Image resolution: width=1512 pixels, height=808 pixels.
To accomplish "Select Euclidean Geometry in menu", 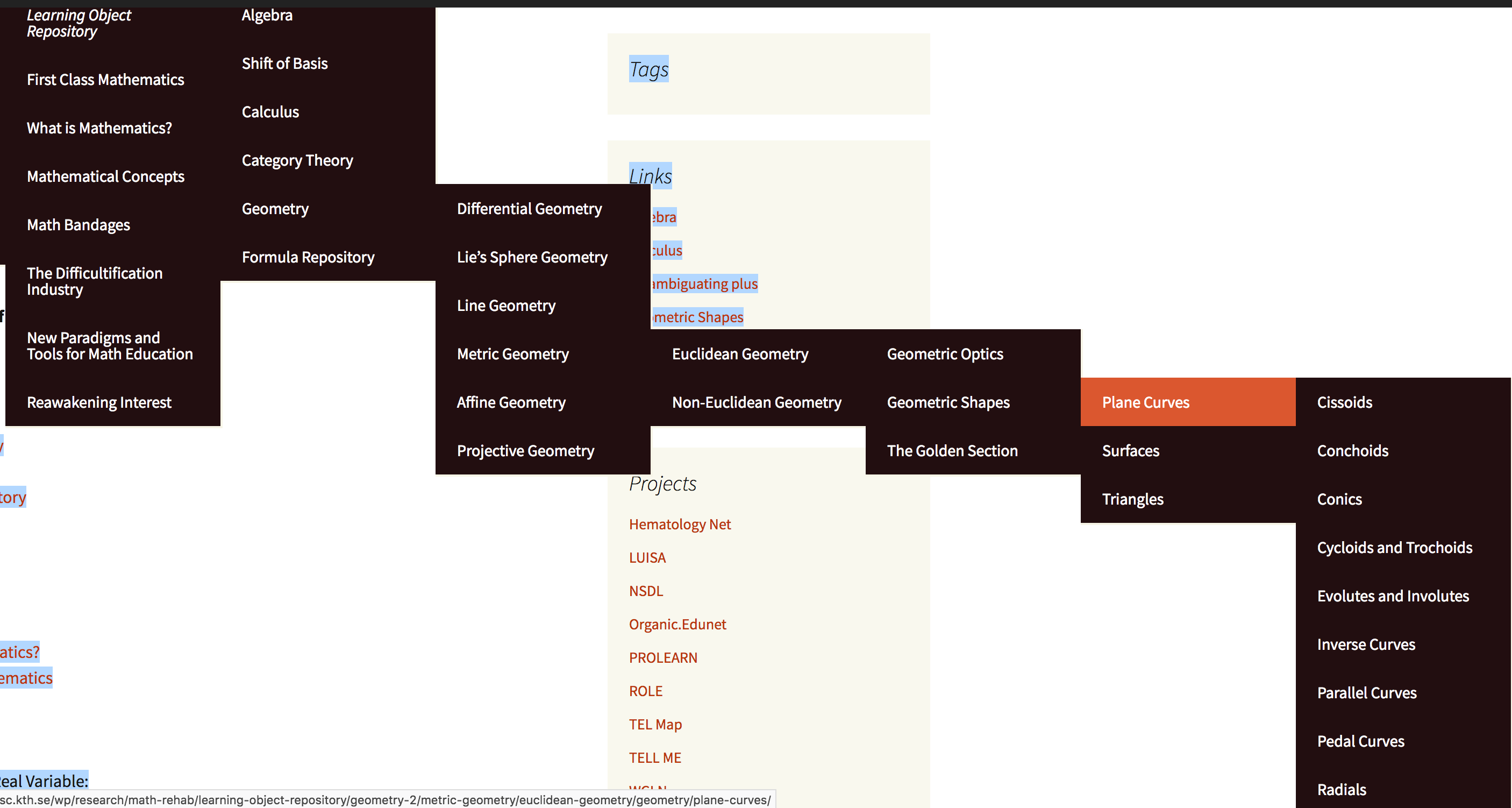I will [x=739, y=354].
